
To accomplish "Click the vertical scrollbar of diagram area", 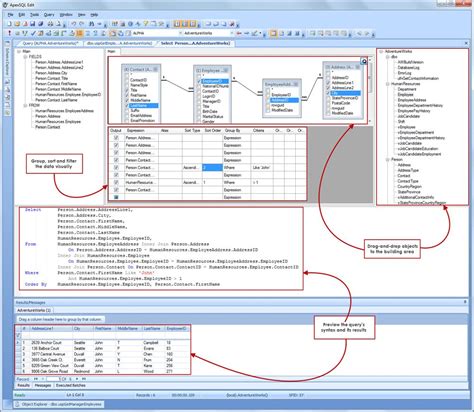I will [x=370, y=90].
